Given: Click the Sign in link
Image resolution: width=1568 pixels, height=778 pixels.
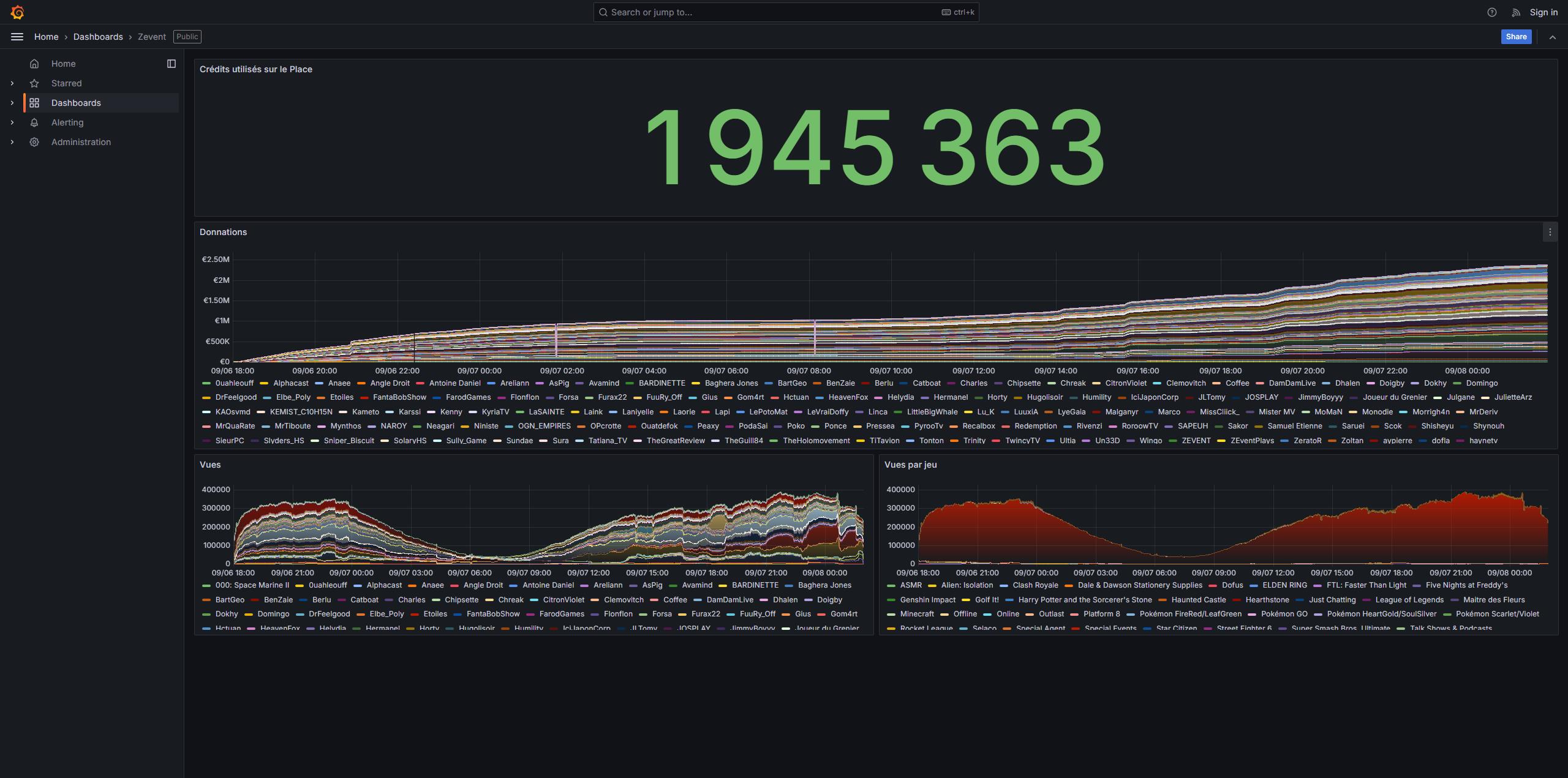Looking at the screenshot, I should pos(1543,12).
